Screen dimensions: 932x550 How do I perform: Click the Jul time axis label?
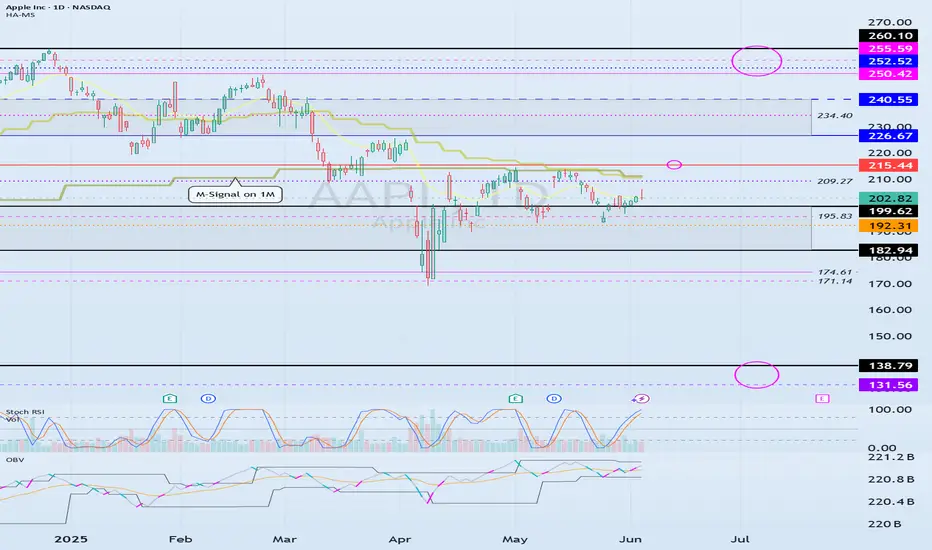[x=740, y=539]
